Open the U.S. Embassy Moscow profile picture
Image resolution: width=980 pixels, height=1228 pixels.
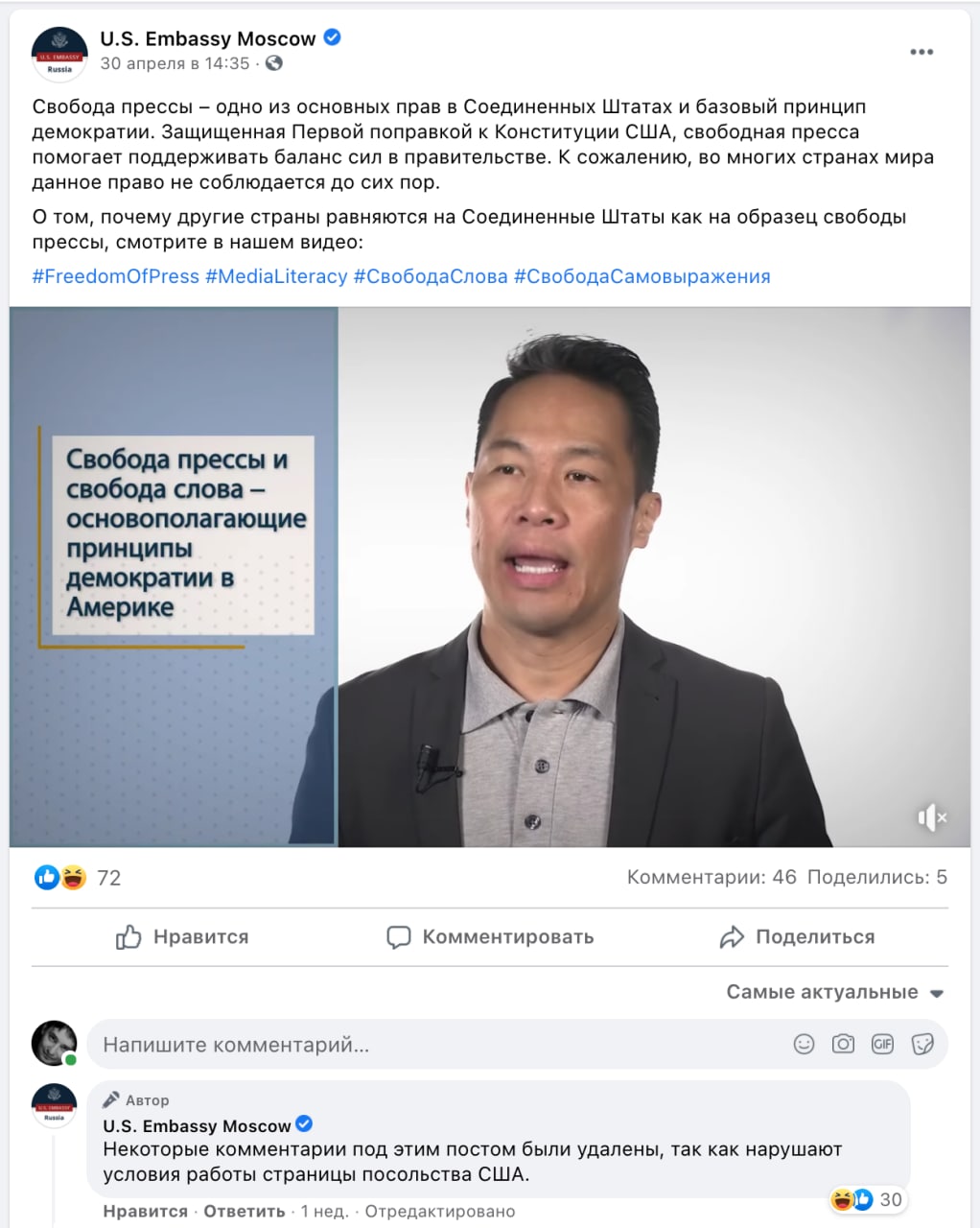coord(59,53)
